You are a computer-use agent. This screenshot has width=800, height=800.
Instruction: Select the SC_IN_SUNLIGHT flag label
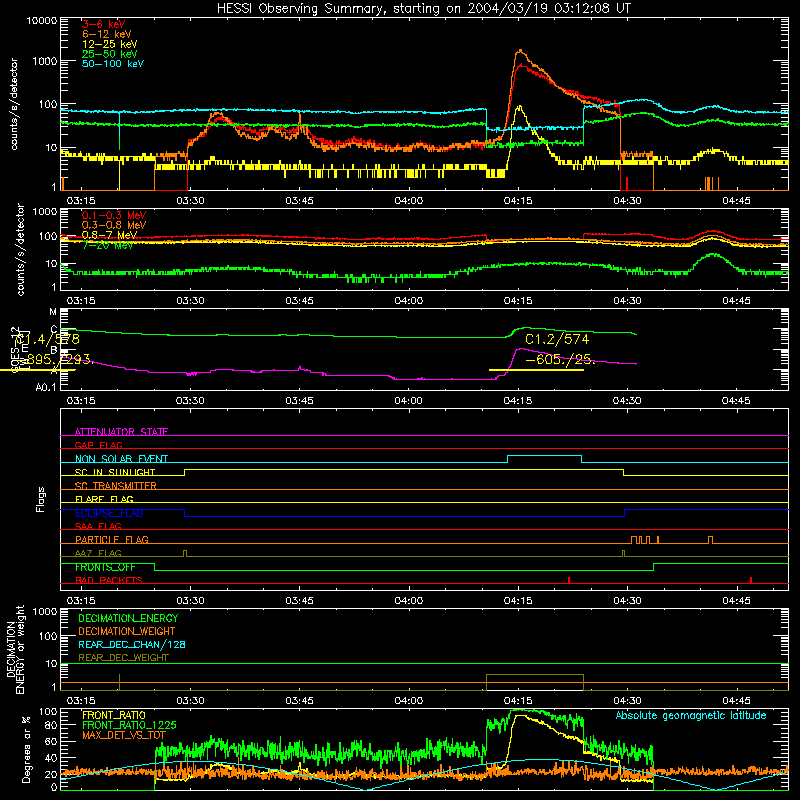pyautogui.click(x=115, y=472)
